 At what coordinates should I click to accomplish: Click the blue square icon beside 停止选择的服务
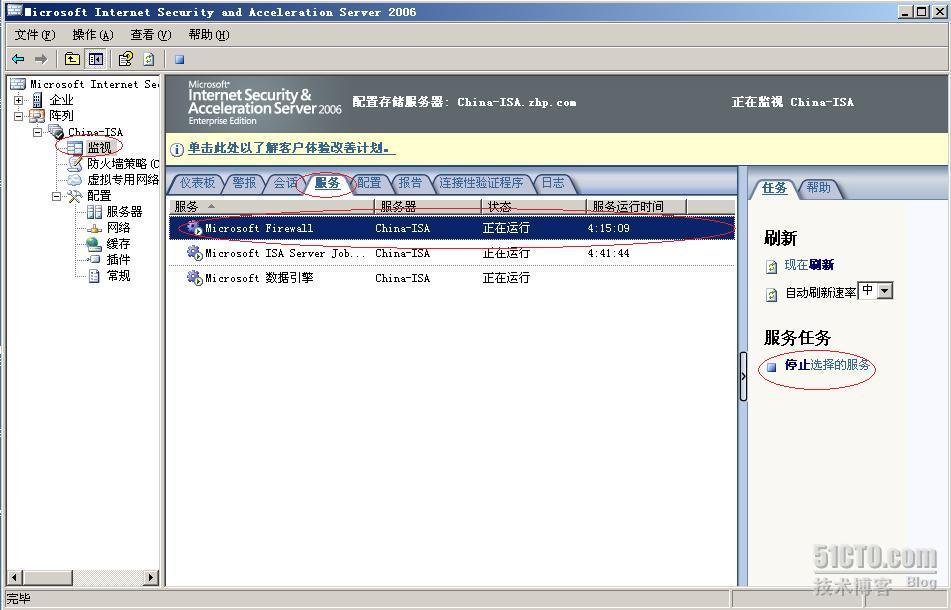coord(771,367)
